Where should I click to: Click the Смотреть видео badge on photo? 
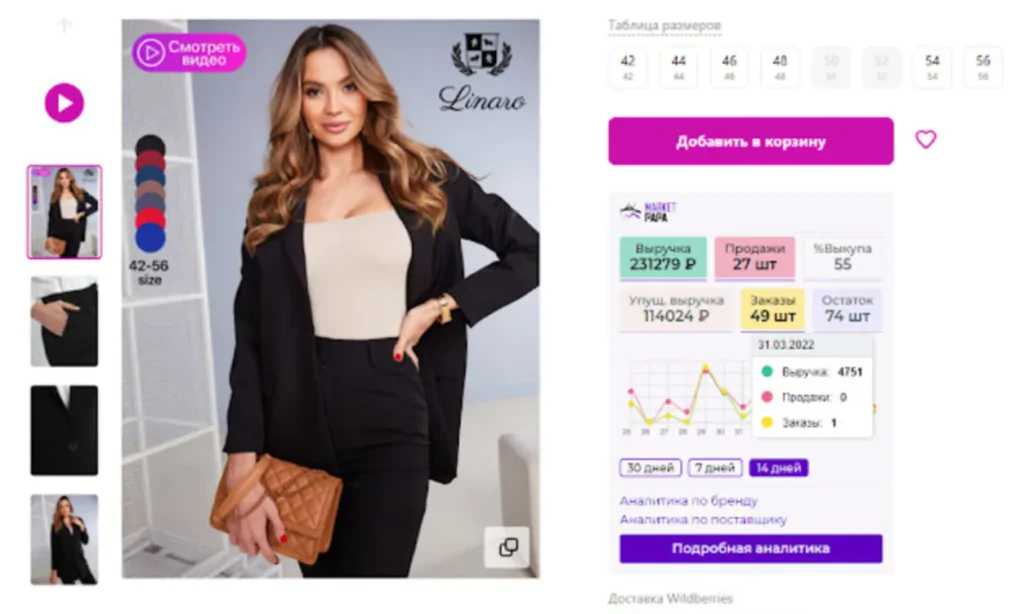[189, 53]
